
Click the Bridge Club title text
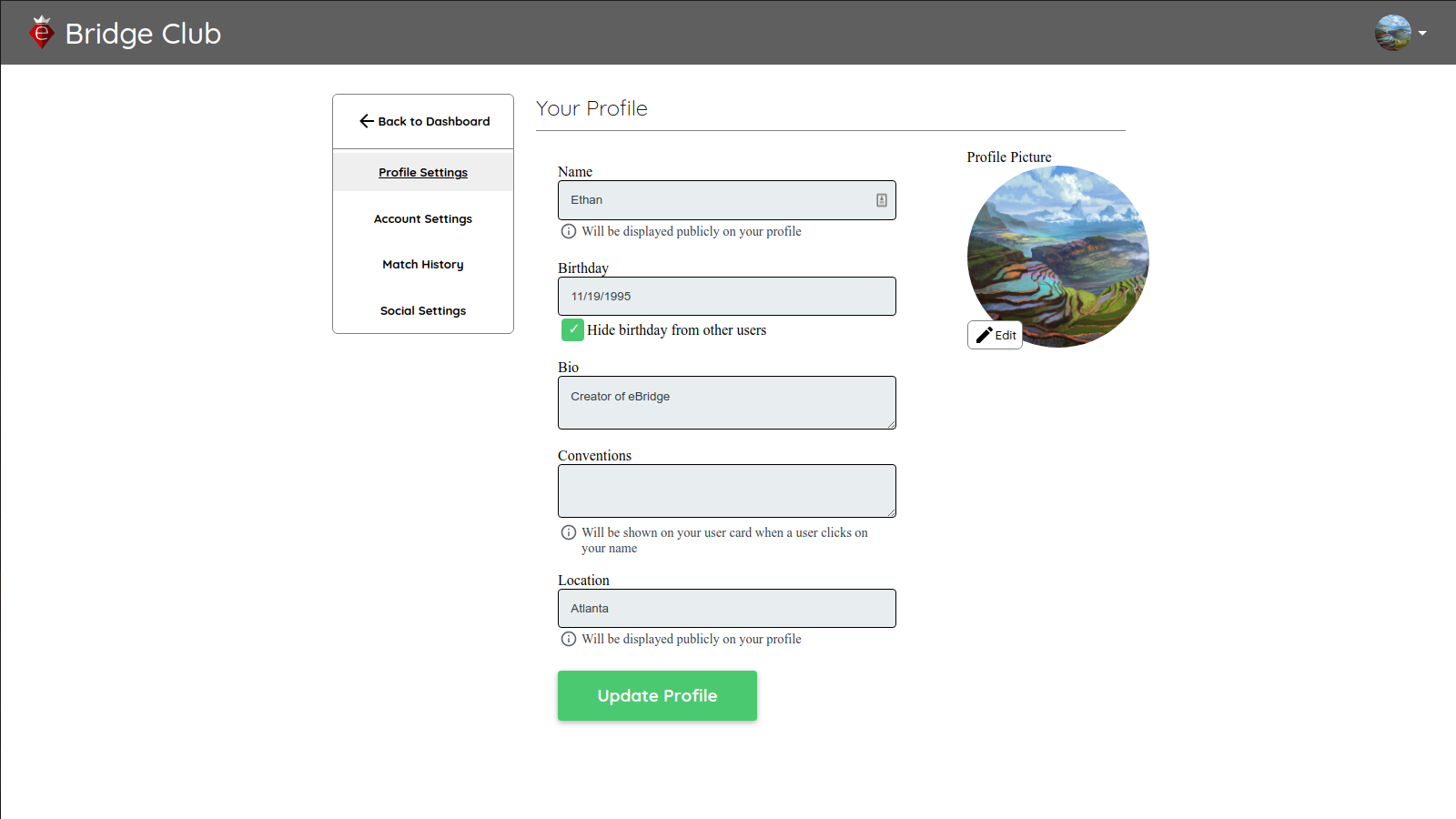143,34
